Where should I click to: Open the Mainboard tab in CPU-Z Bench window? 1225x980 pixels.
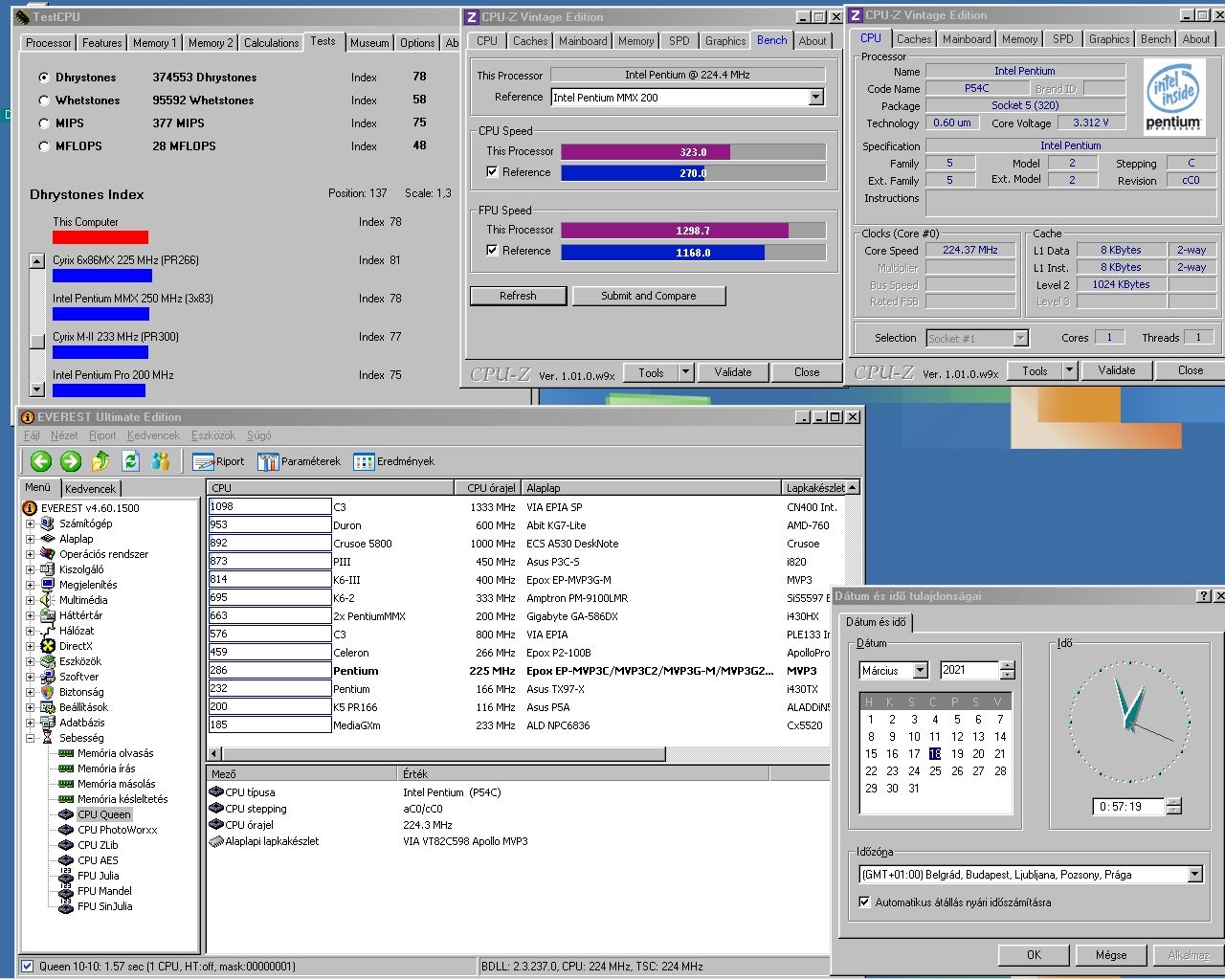pos(583,41)
